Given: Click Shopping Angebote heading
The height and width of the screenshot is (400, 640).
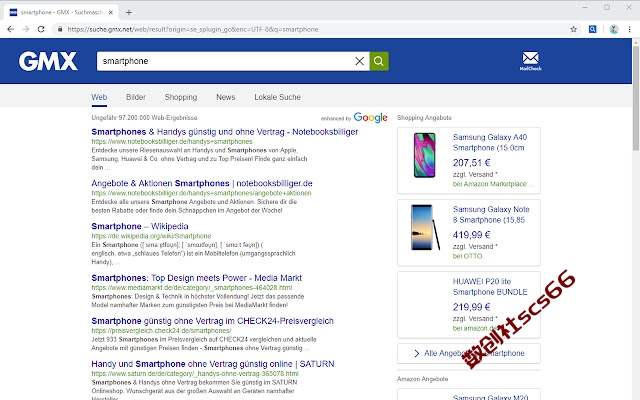Looking at the screenshot, I should pyautogui.click(x=424, y=118).
